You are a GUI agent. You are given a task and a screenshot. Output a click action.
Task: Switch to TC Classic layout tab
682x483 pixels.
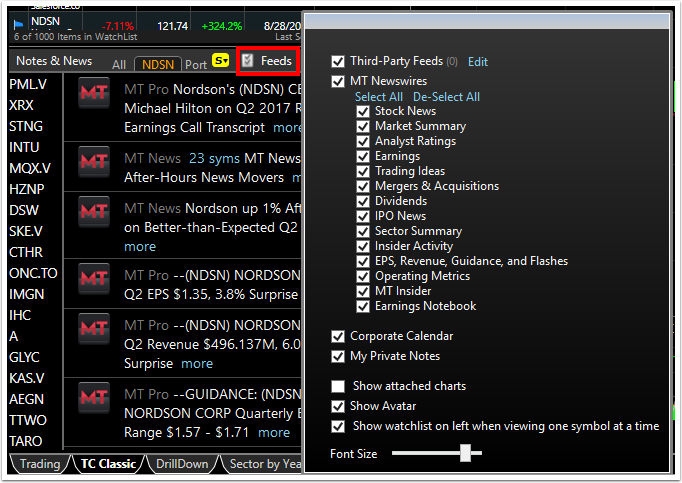(x=108, y=464)
